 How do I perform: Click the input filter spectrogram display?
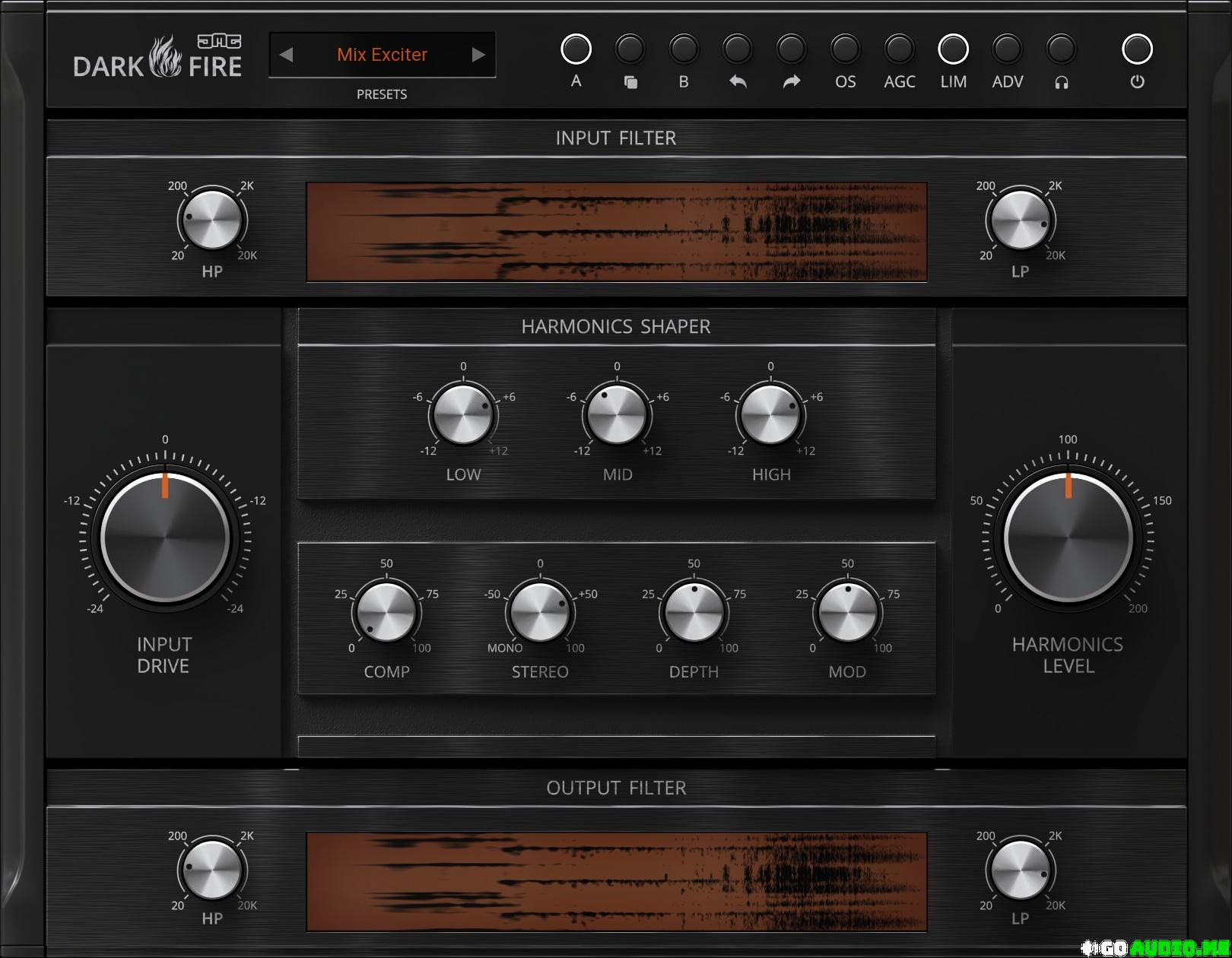(616, 232)
